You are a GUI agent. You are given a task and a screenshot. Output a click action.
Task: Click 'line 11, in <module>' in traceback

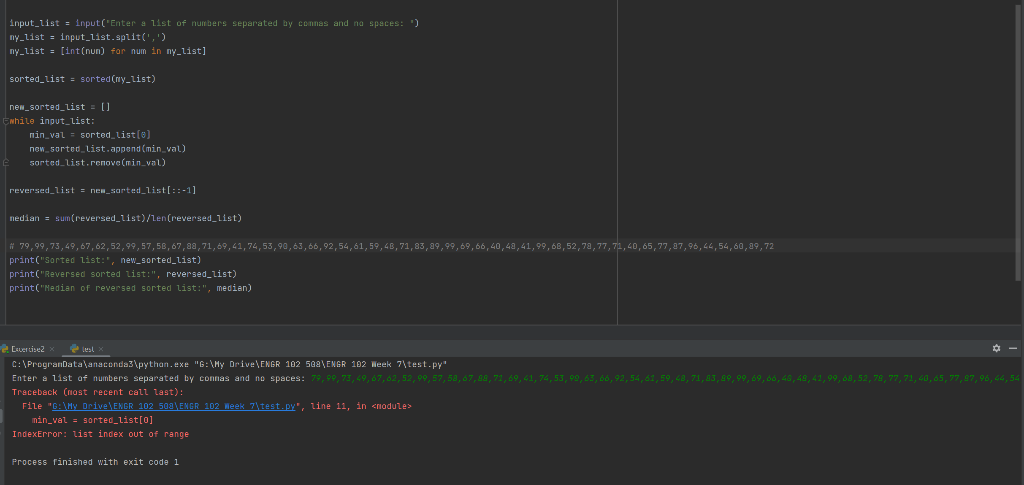tap(361, 406)
